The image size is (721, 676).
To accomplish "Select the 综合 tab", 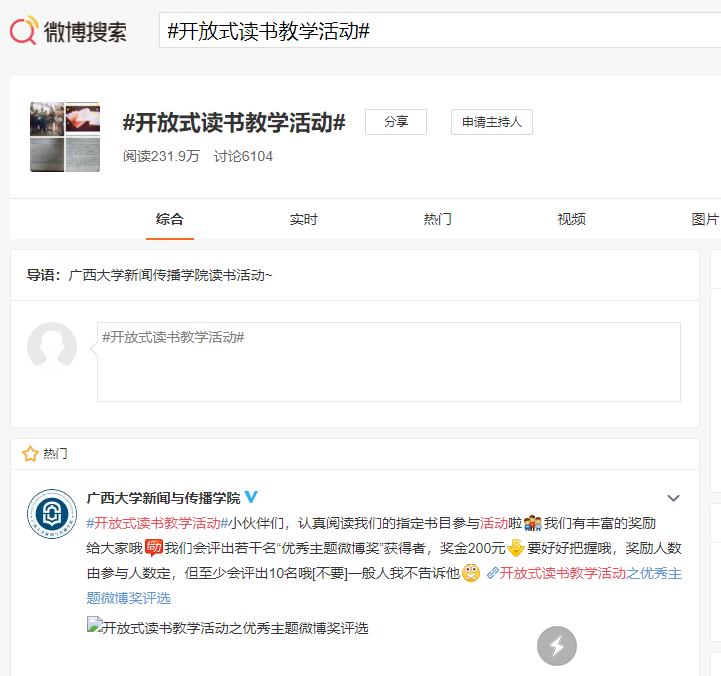I will pos(170,219).
